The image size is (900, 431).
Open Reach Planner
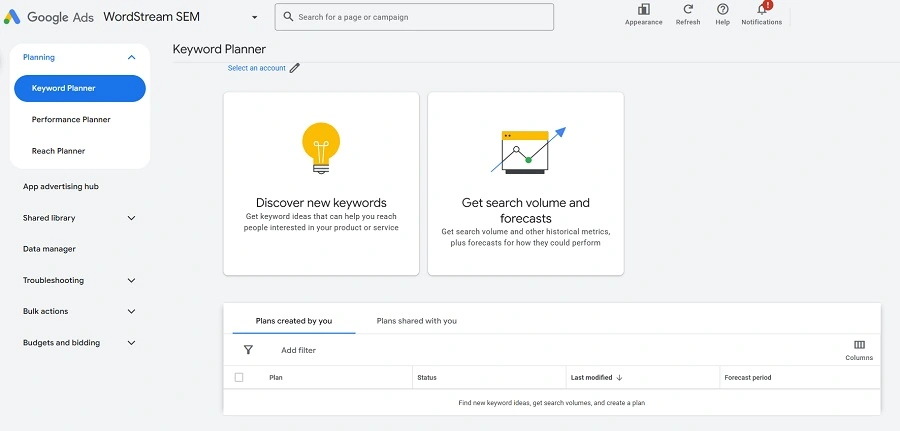(59, 151)
